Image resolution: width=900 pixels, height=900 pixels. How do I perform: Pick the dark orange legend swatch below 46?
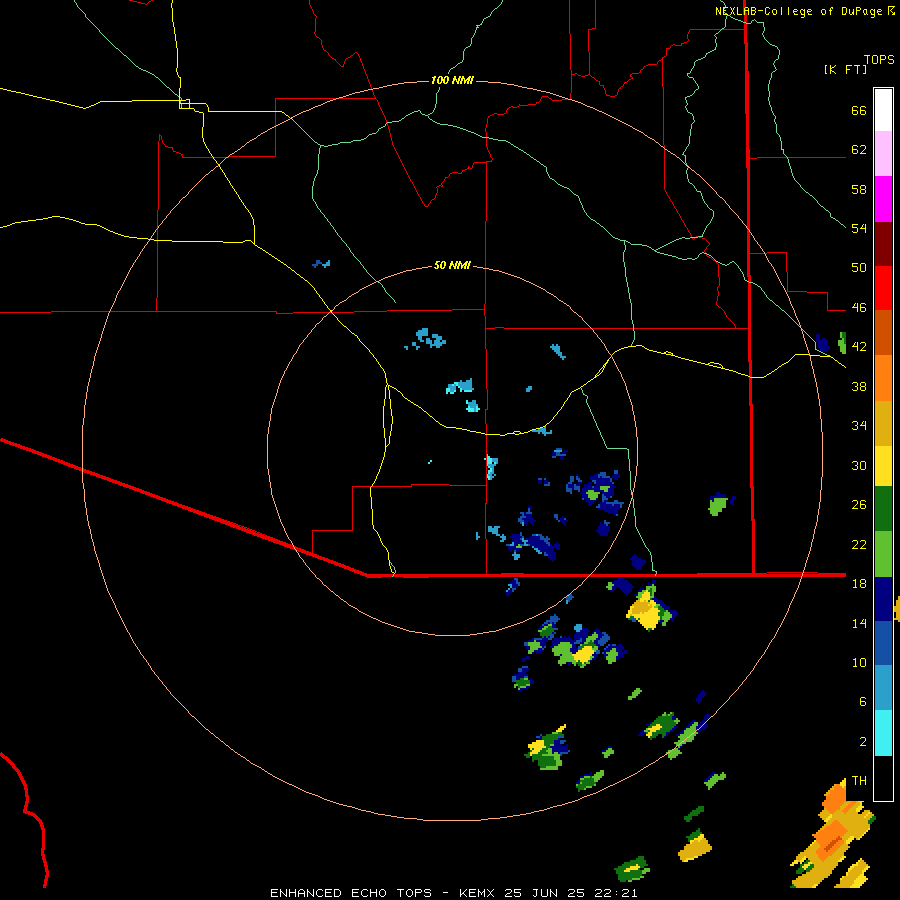(883, 332)
